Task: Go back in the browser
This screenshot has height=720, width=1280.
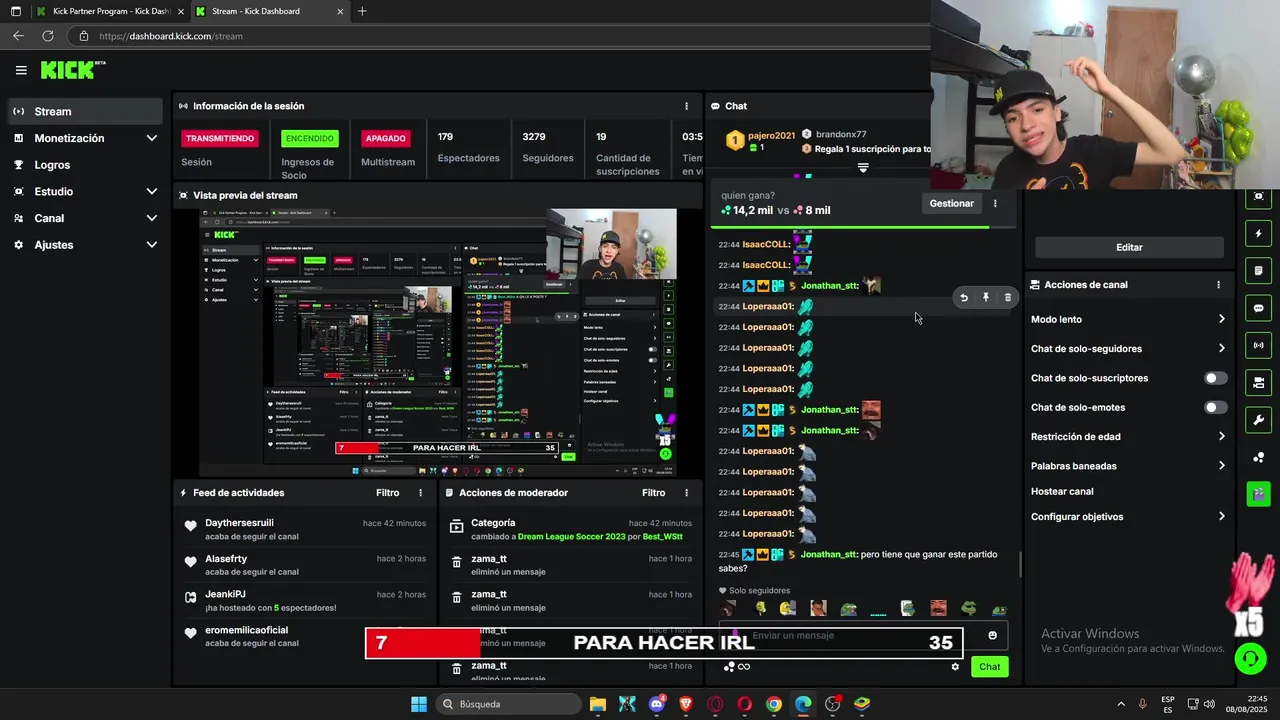Action: [x=18, y=36]
